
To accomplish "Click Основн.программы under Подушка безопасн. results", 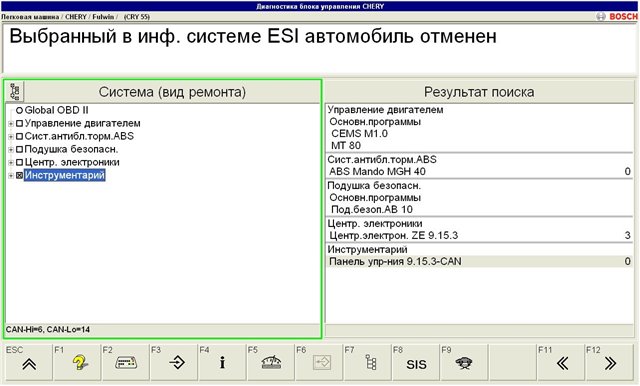I will [375, 197].
